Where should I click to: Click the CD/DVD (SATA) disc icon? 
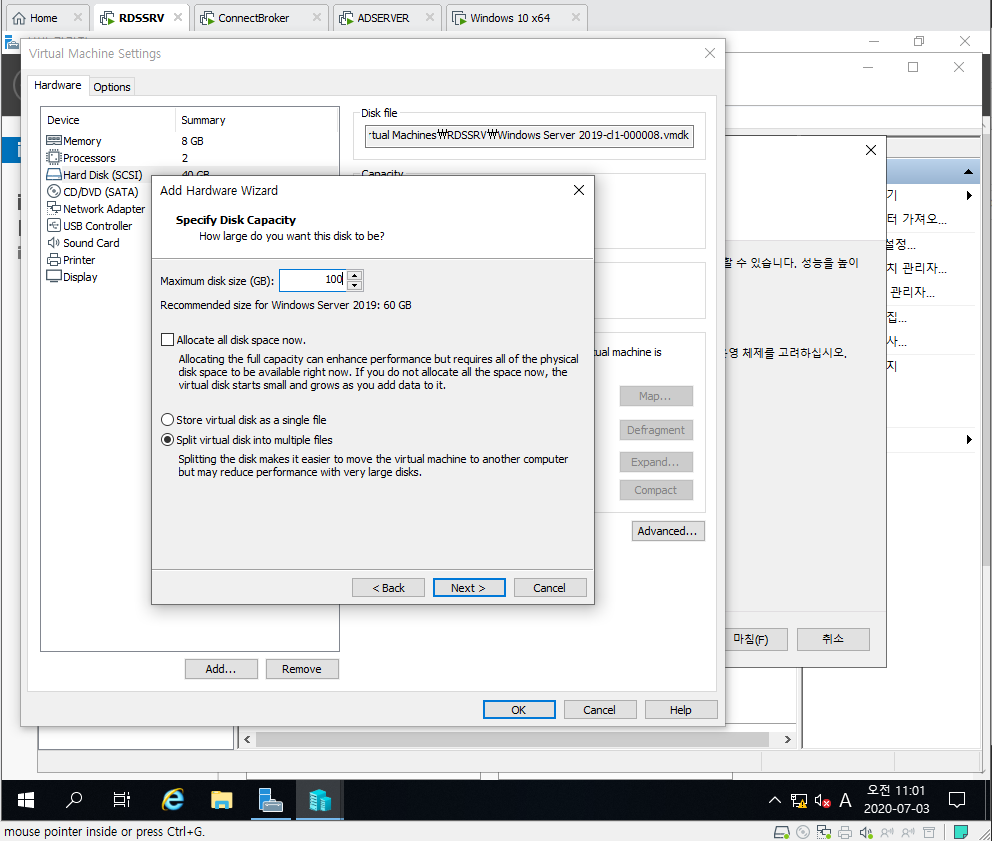[x=54, y=191]
